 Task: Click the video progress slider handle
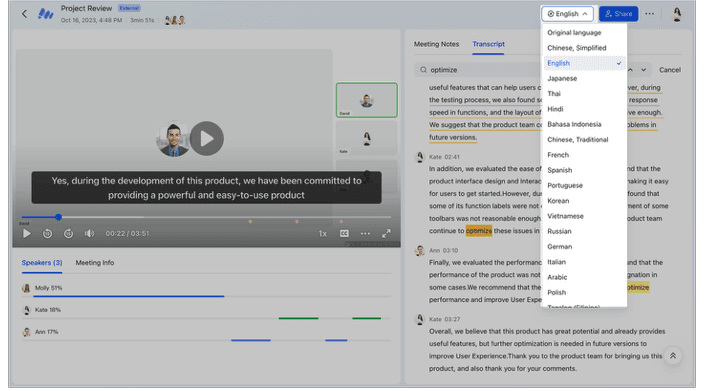click(x=58, y=217)
